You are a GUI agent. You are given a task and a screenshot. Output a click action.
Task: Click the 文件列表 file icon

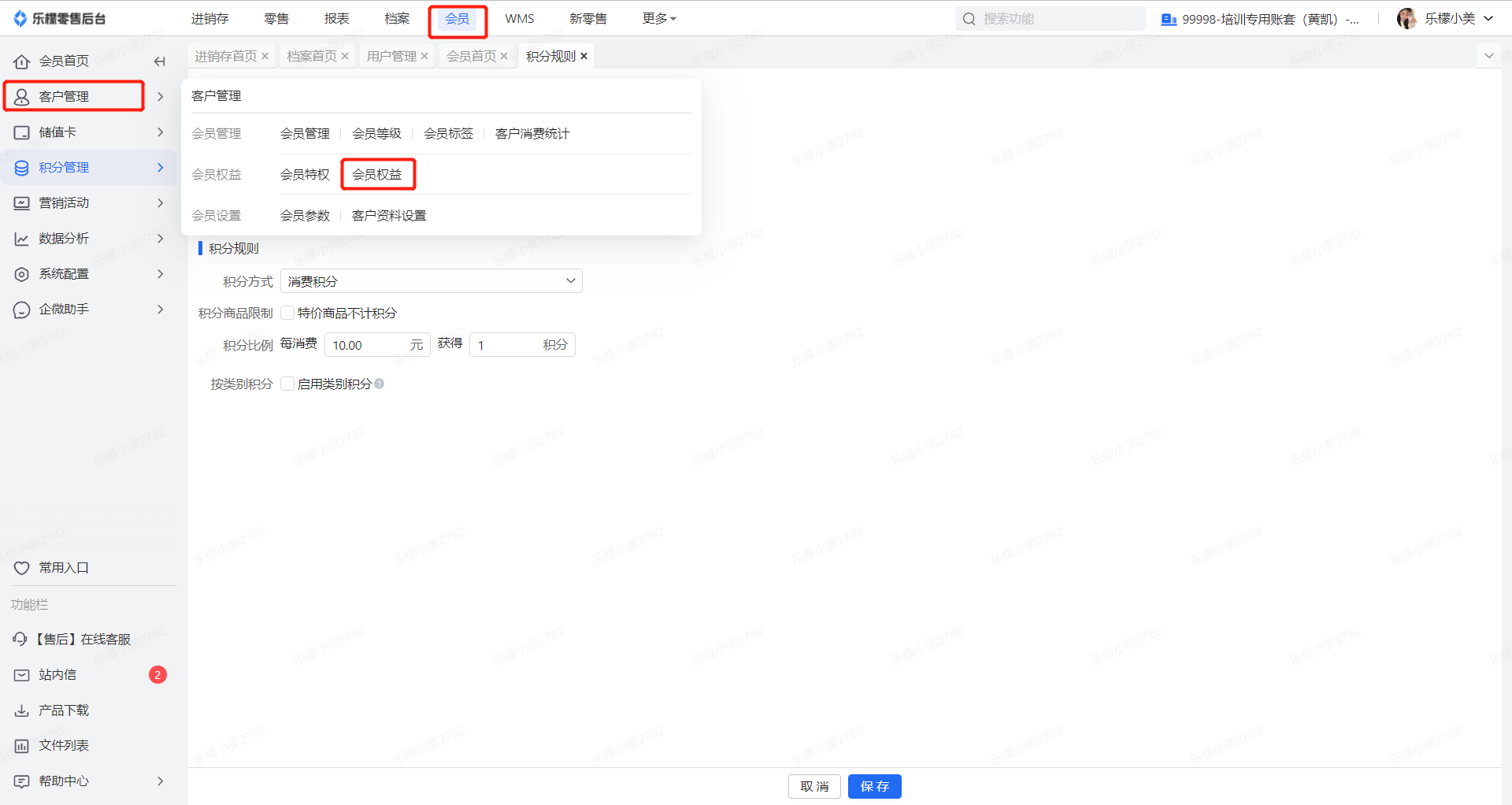[22, 746]
